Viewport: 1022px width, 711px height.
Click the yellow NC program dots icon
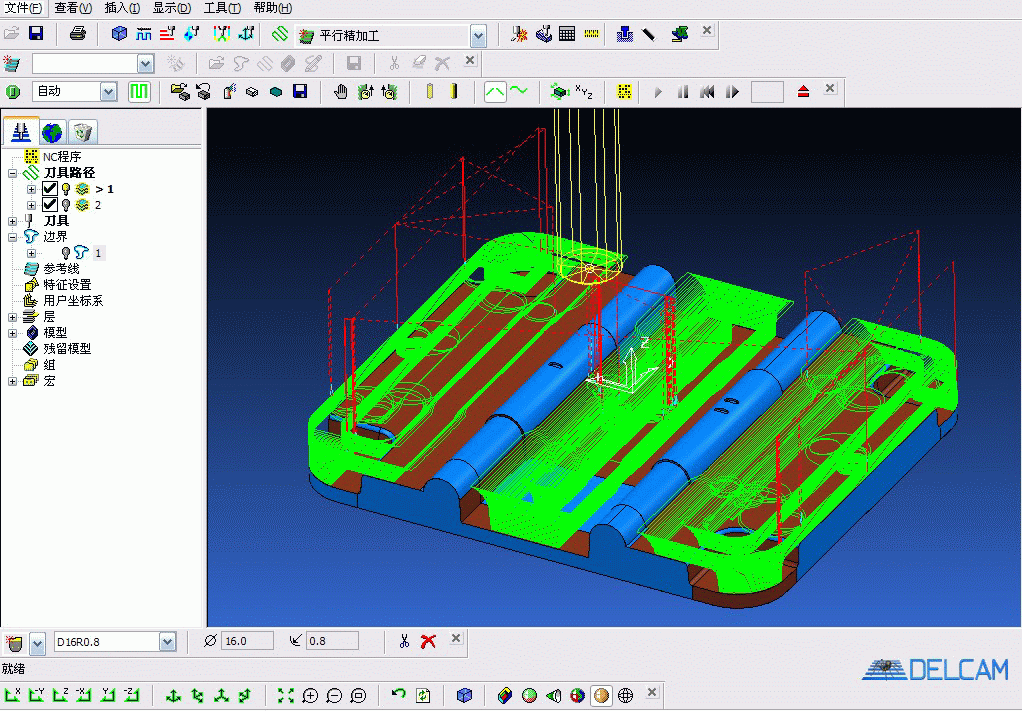(x=624, y=92)
